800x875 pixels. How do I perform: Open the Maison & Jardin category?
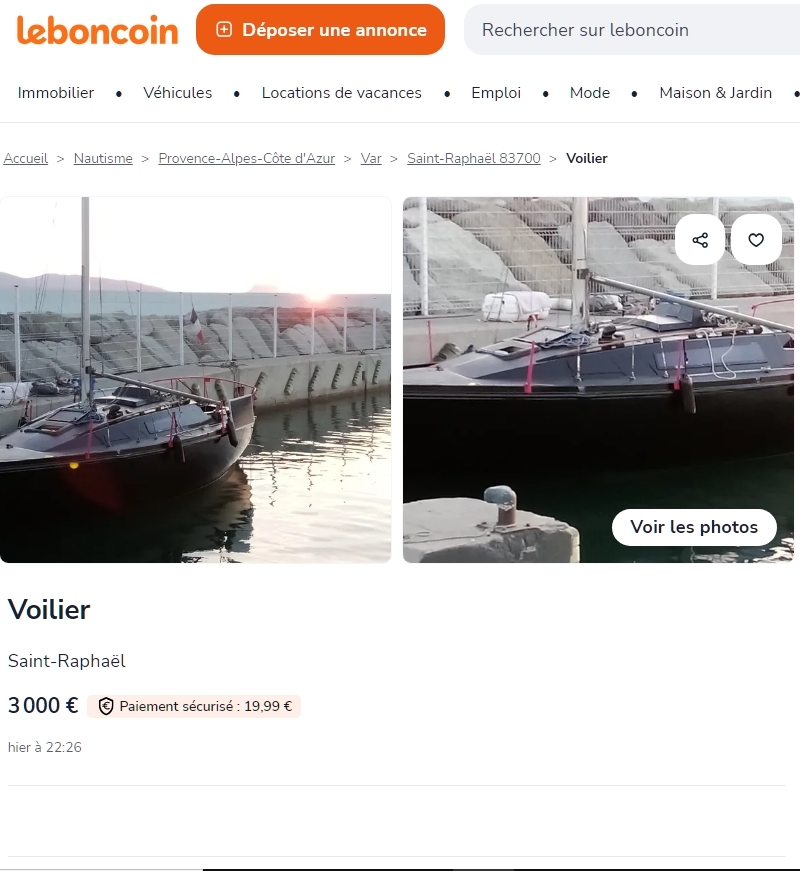point(716,93)
